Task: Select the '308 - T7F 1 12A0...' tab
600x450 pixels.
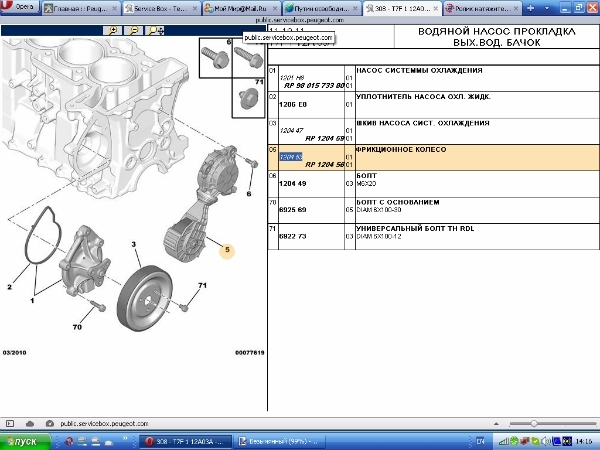Action: point(402,8)
